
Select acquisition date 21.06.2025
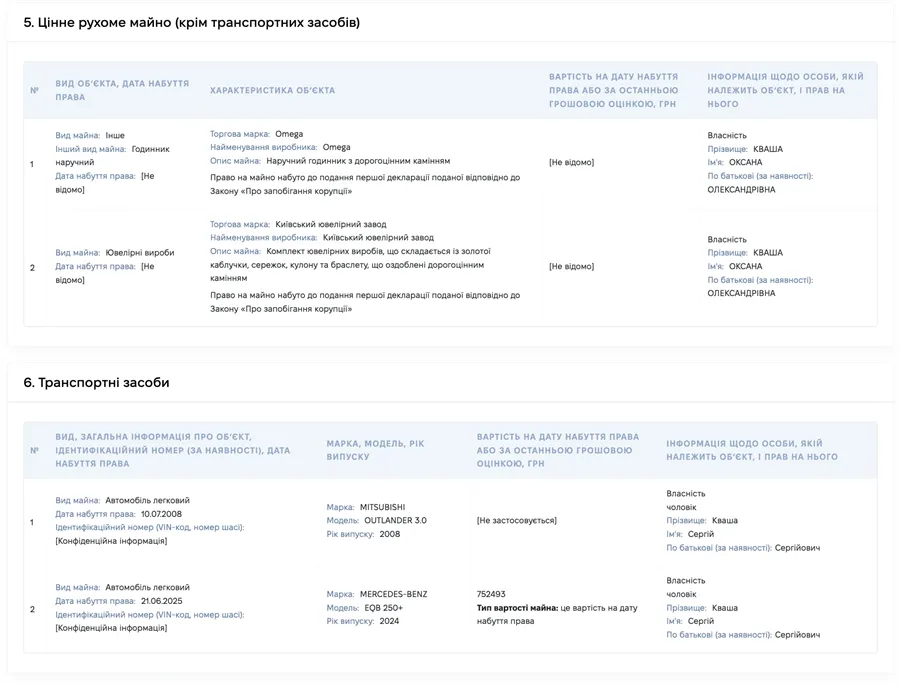[x=161, y=601]
